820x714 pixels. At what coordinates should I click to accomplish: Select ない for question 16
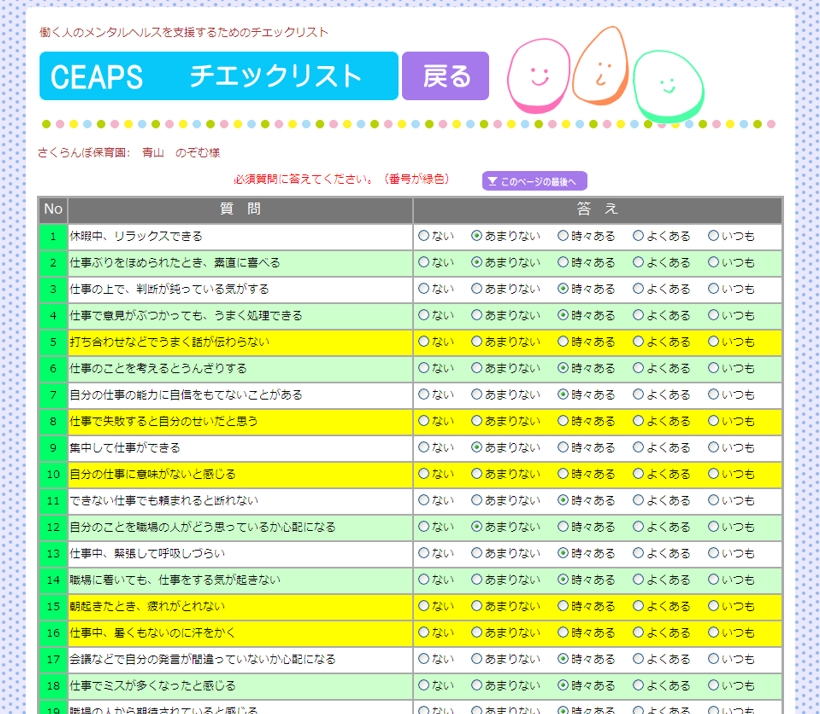coord(423,632)
